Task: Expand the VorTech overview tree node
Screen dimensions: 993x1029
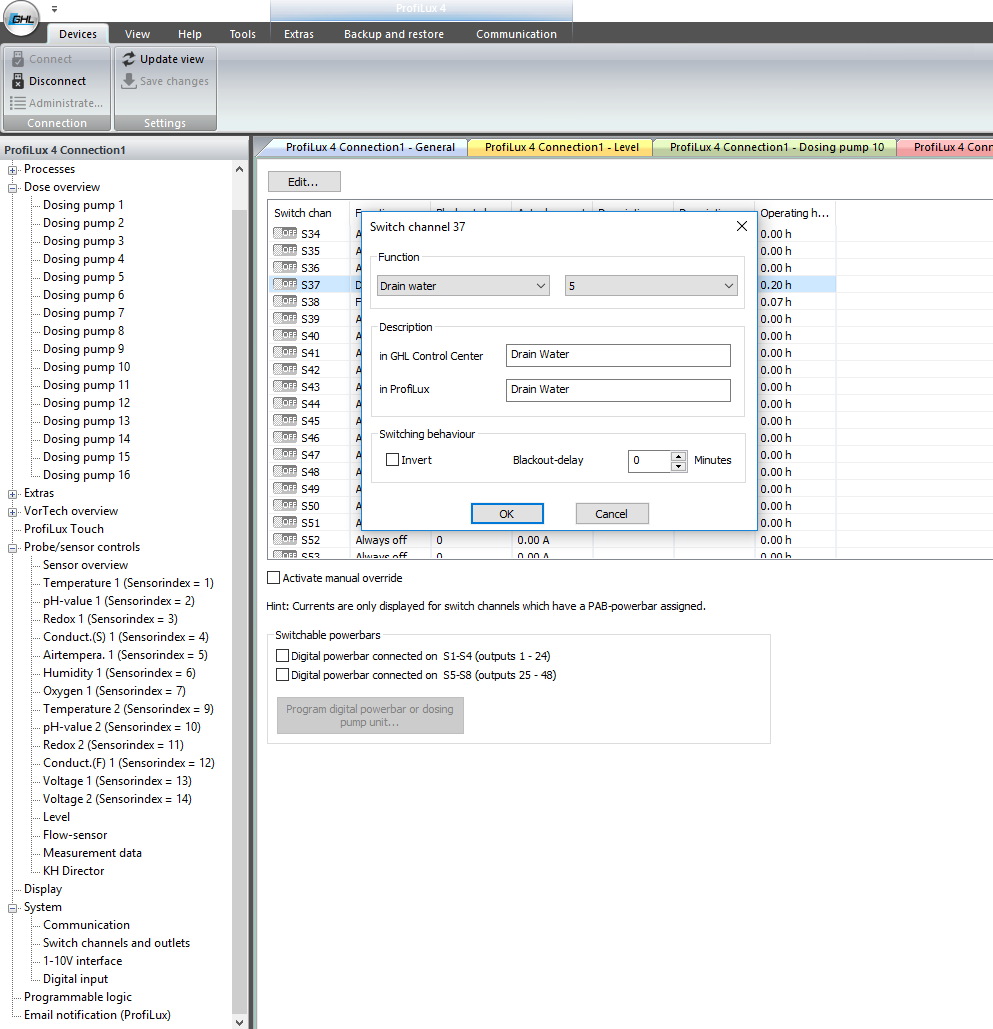Action: 12,512
